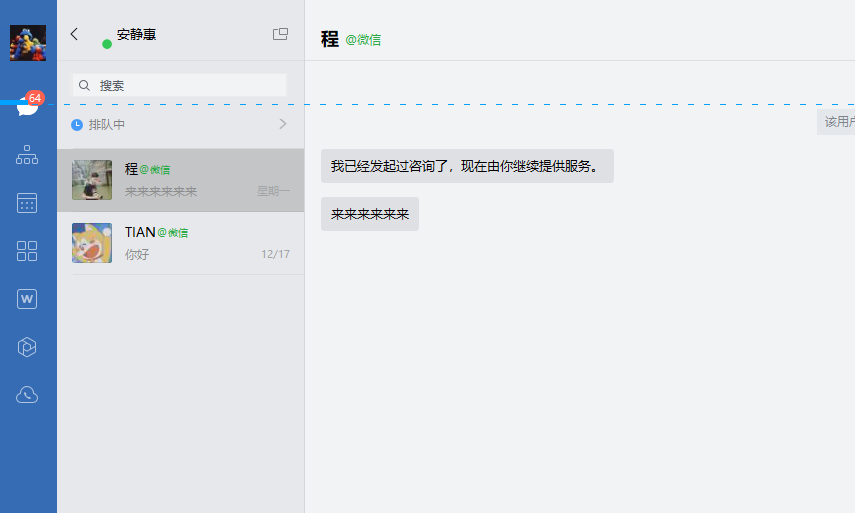Open the cloud phone icon
The height and width of the screenshot is (513, 855).
(27, 395)
